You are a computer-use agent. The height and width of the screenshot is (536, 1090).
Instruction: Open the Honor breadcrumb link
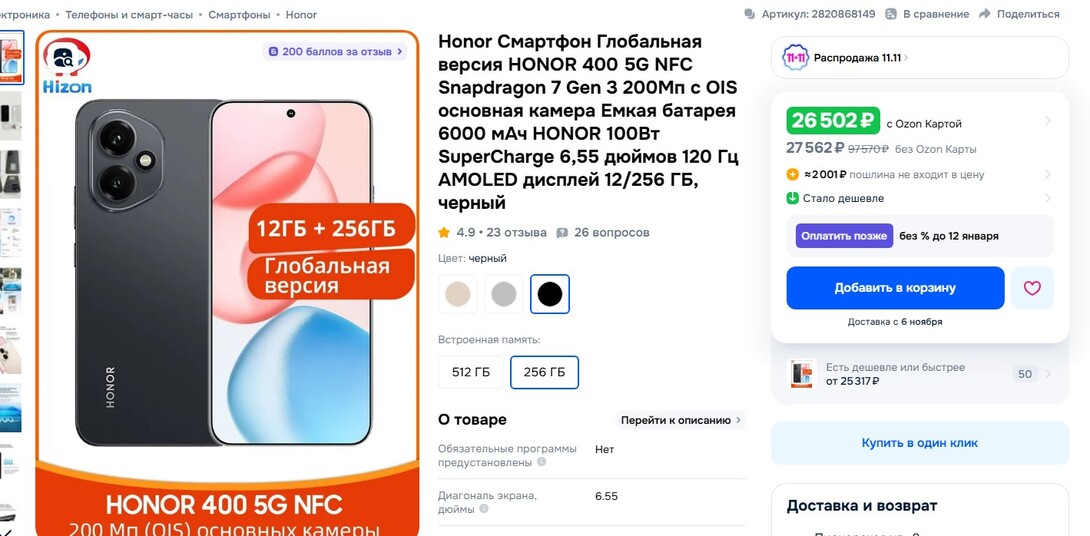pos(301,15)
